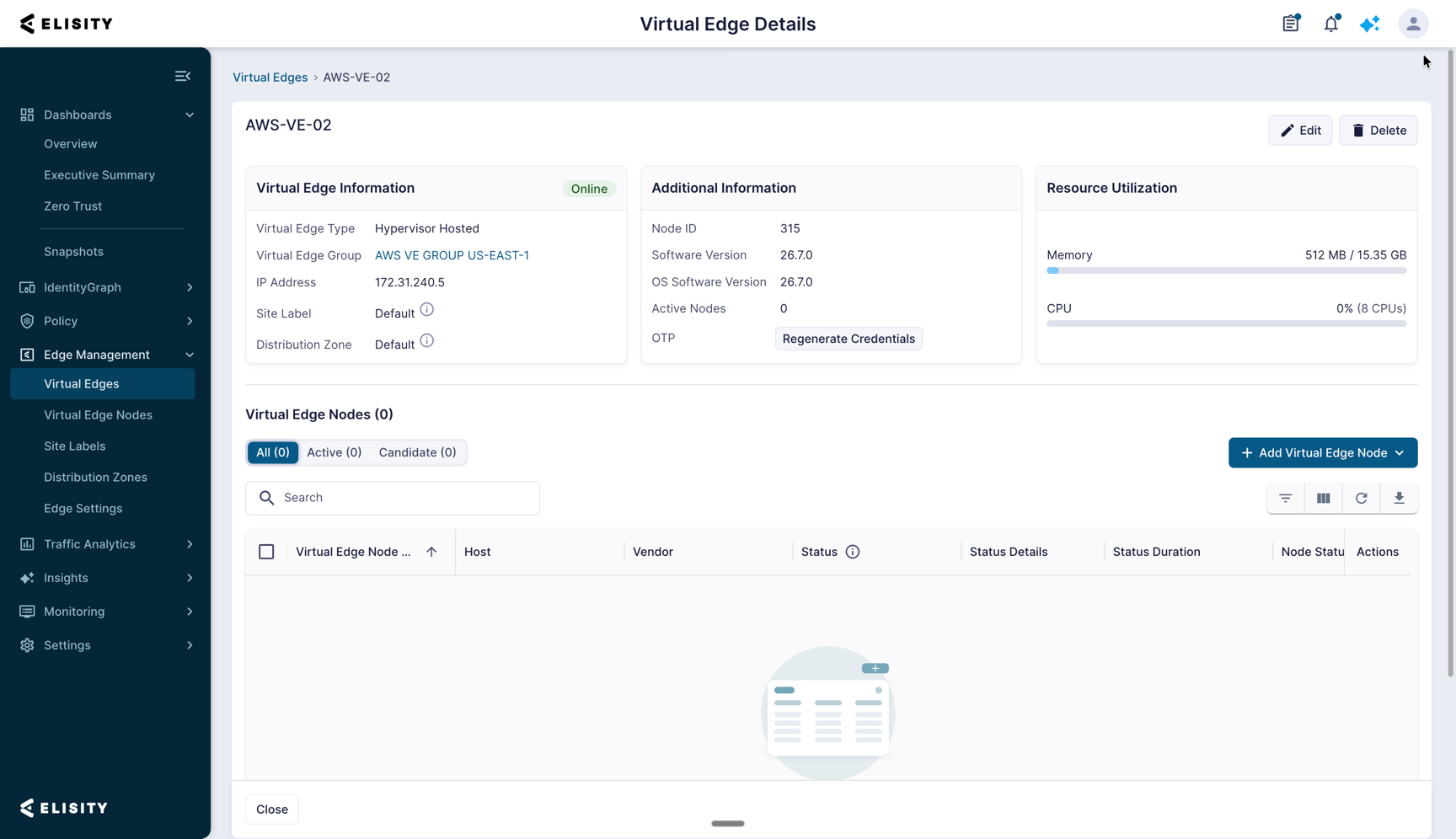Viewport: 1456px width, 839px height.
Task: Open the notifications bell
Action: [1331, 24]
